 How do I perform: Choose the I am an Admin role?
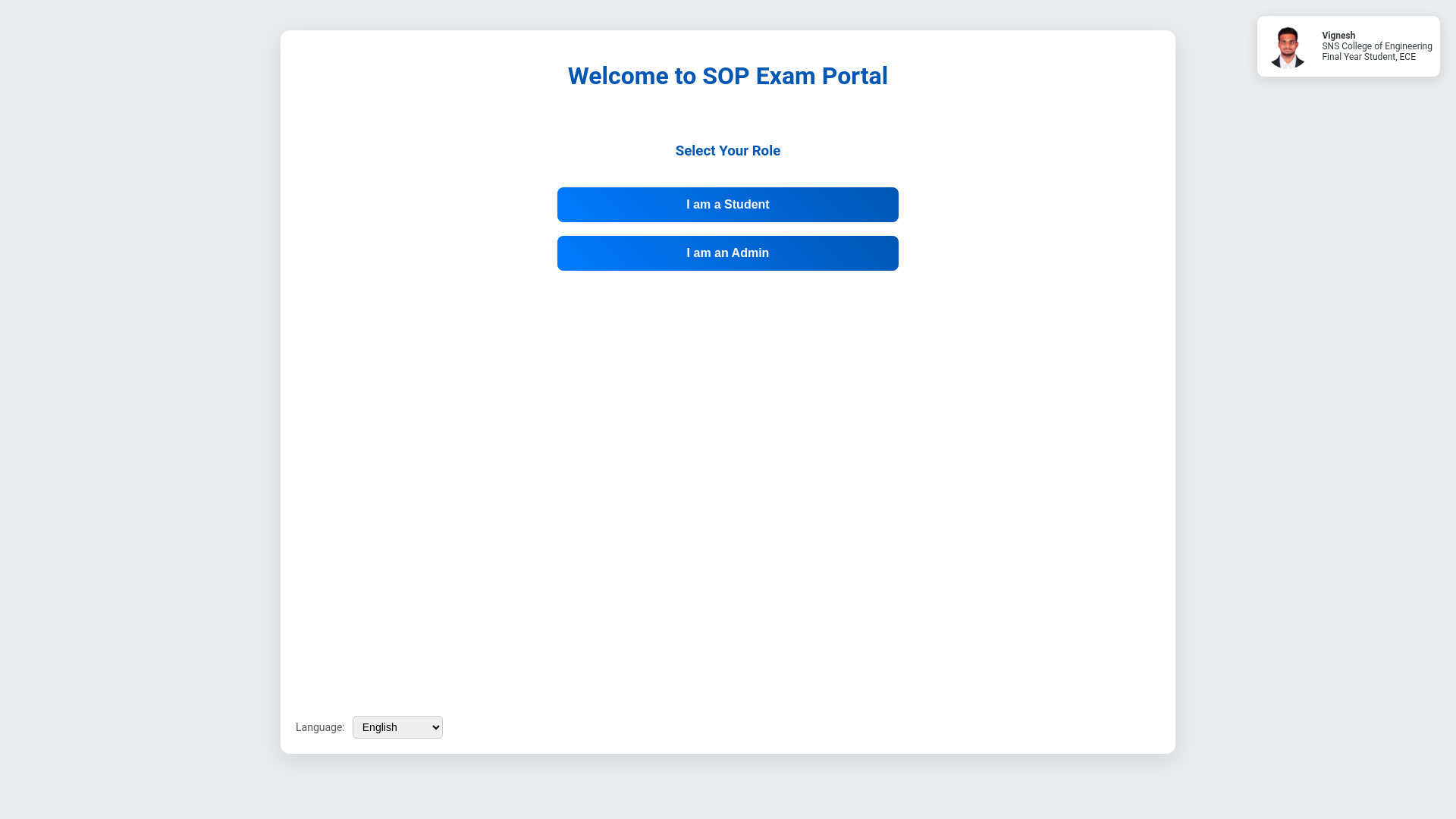(x=728, y=253)
